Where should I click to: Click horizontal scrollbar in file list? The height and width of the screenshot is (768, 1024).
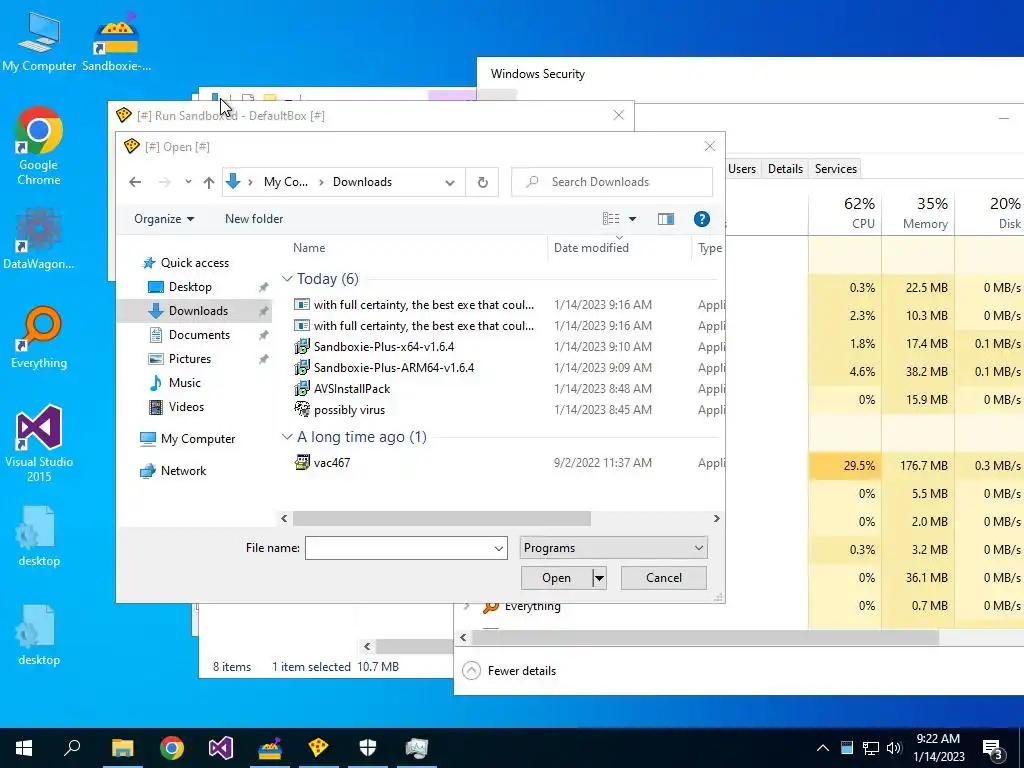(x=441, y=519)
